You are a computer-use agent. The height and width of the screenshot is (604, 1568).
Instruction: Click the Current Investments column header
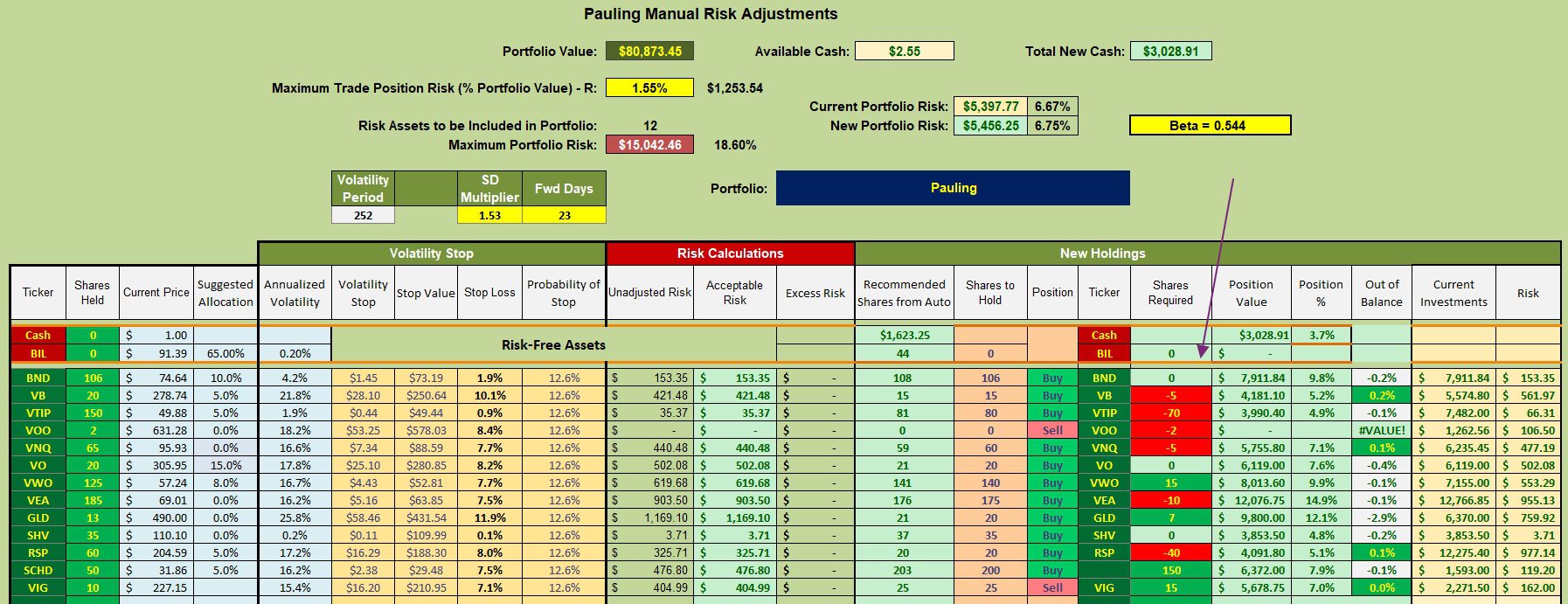pyautogui.click(x=1454, y=293)
